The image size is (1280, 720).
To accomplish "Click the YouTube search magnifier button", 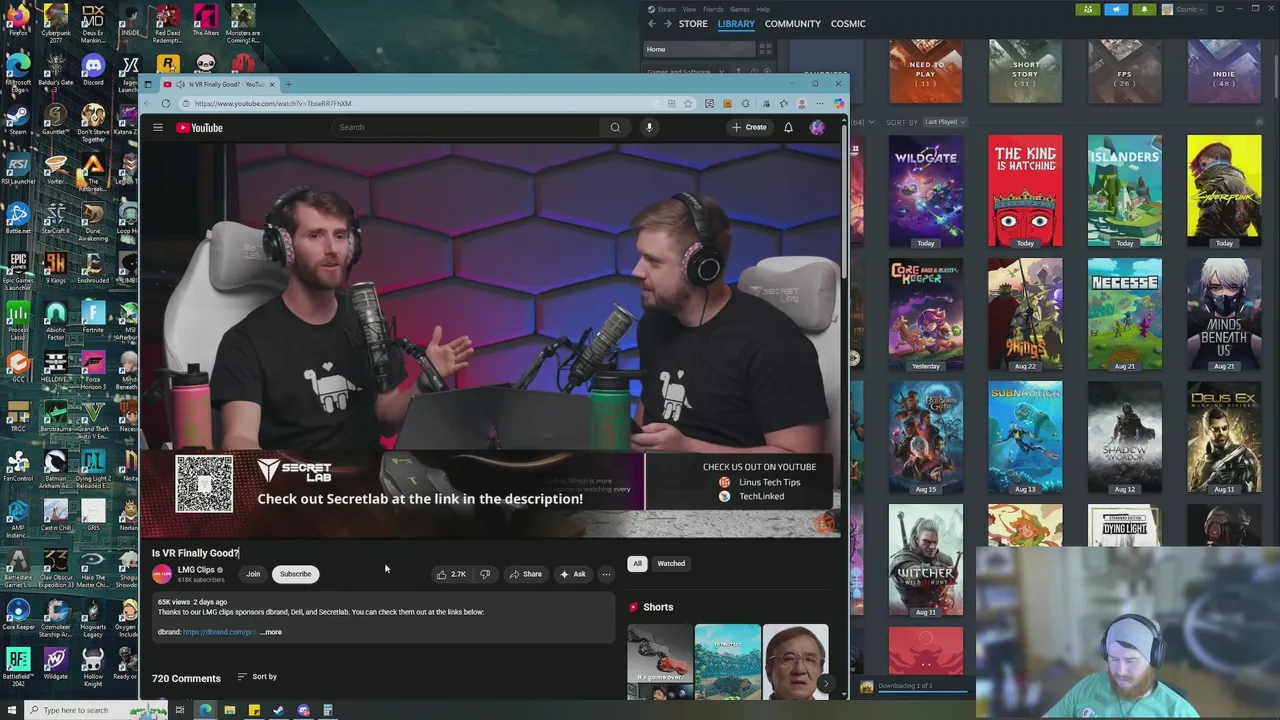I will (x=615, y=127).
